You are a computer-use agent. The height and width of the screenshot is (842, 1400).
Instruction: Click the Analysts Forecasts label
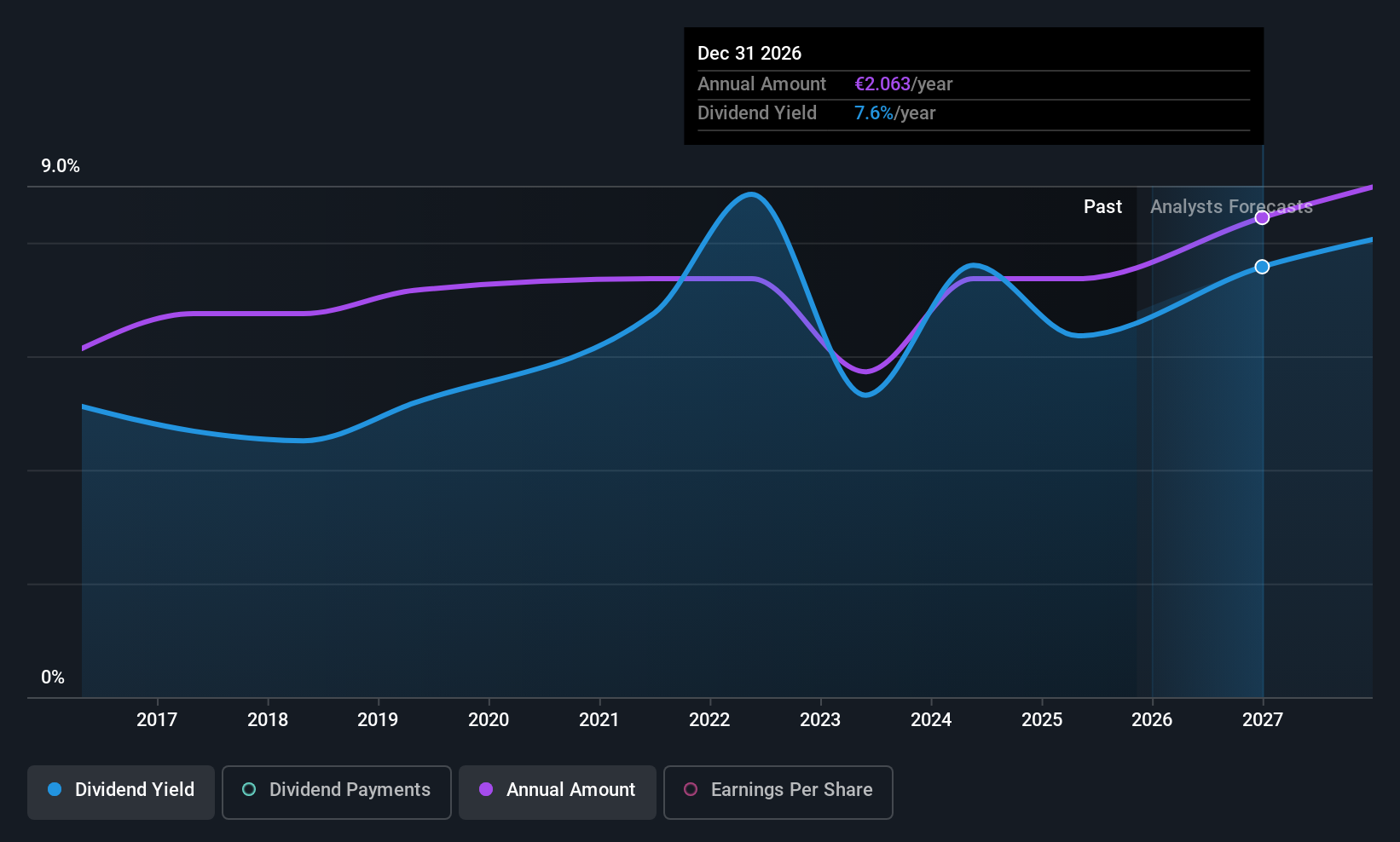(1230, 207)
